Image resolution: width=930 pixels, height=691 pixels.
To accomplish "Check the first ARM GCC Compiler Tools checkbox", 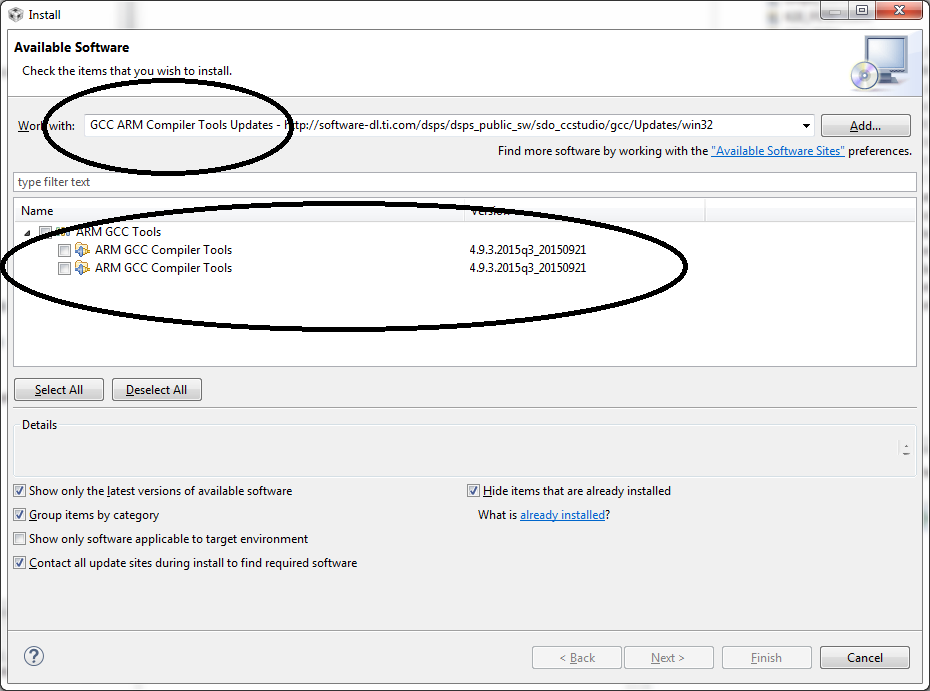I will (64, 250).
